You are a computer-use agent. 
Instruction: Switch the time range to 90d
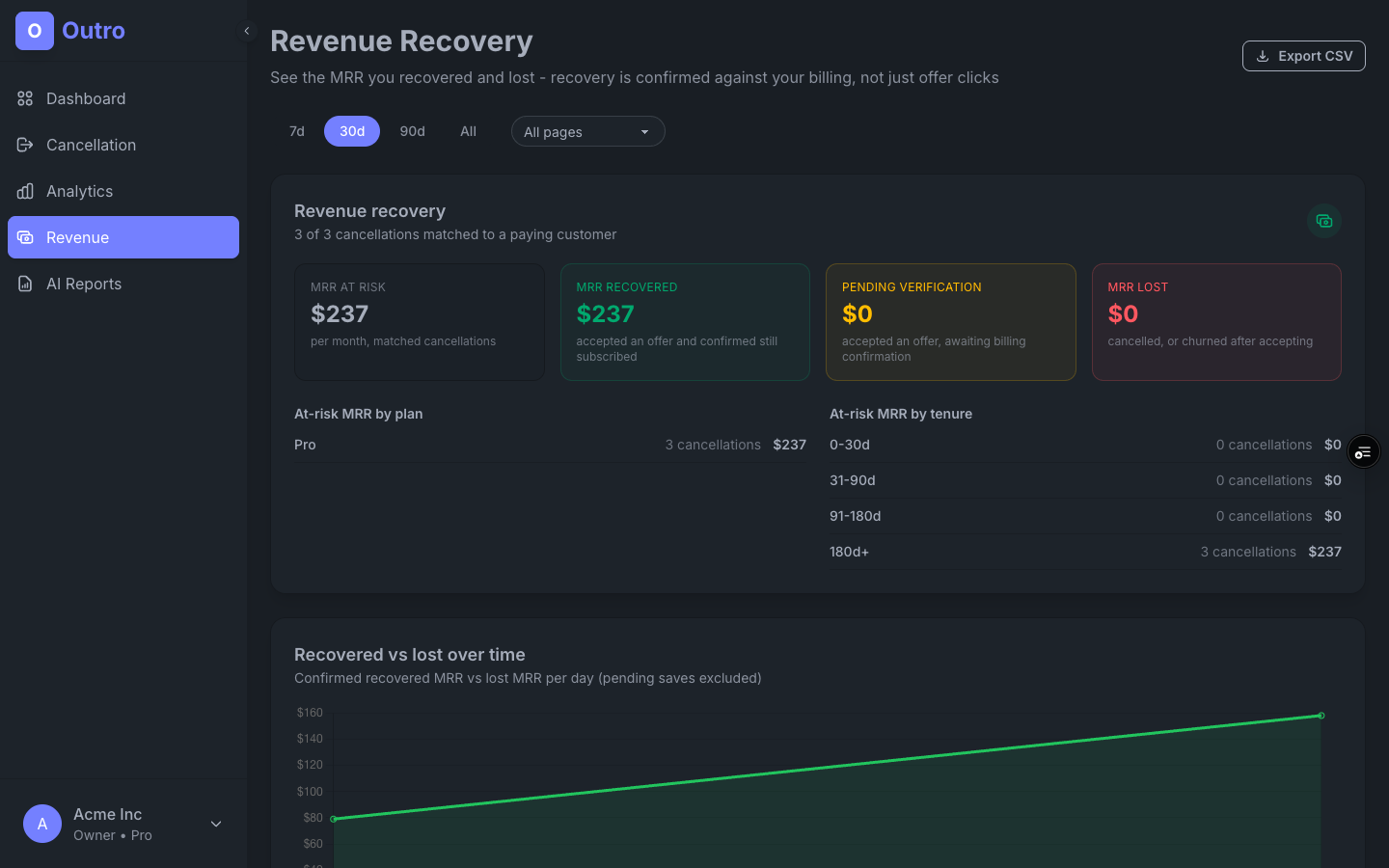click(x=413, y=131)
